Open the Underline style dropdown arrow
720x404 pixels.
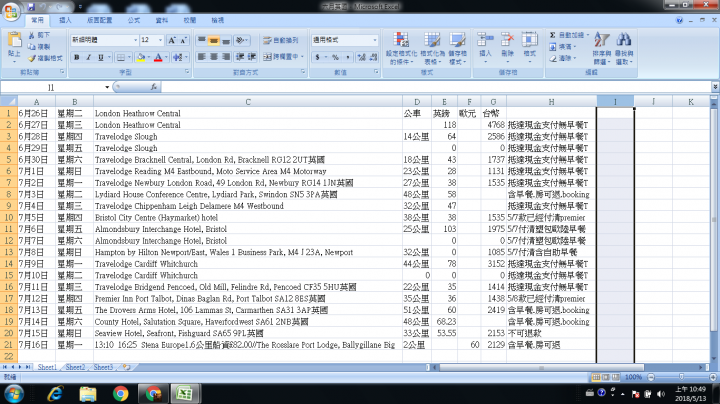(109, 57)
